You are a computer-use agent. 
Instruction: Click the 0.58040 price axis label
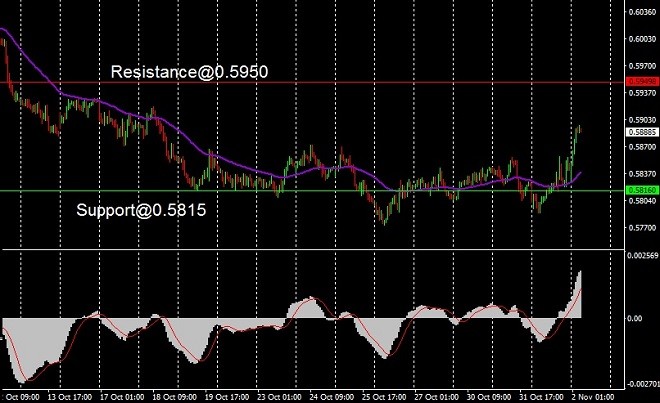point(642,201)
